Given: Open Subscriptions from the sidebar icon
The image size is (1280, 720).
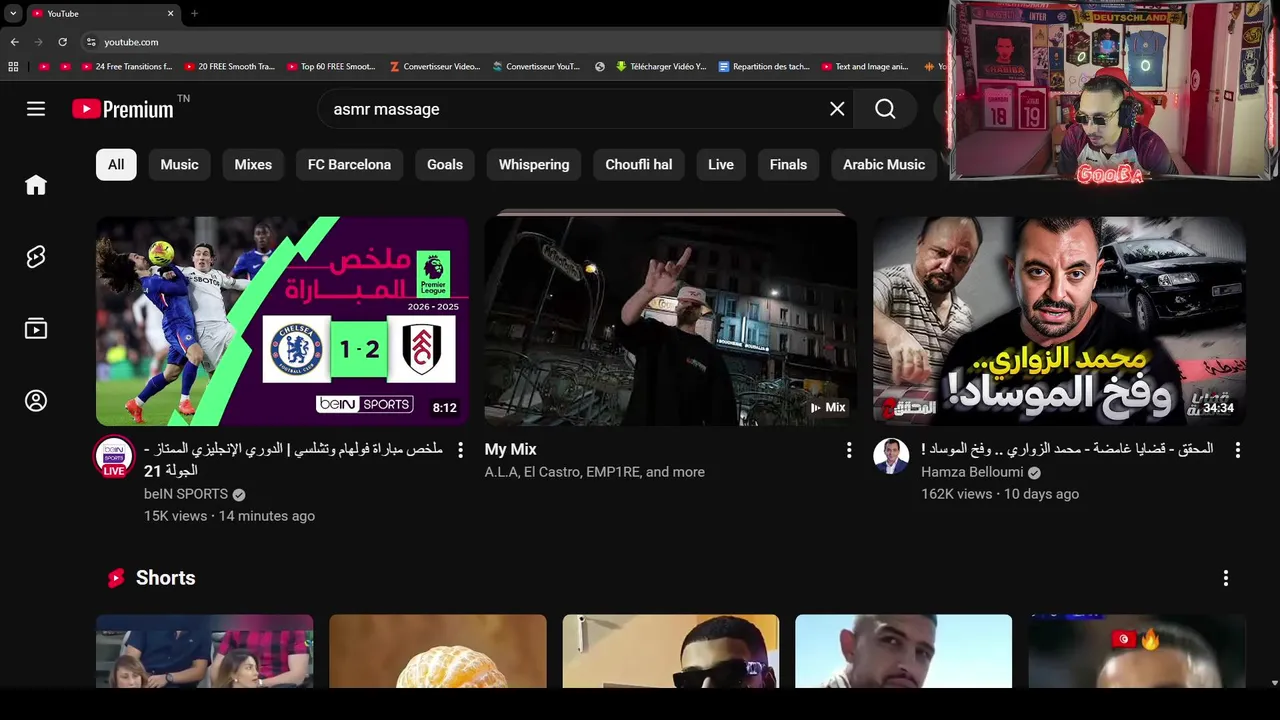Looking at the screenshot, I should [36, 329].
